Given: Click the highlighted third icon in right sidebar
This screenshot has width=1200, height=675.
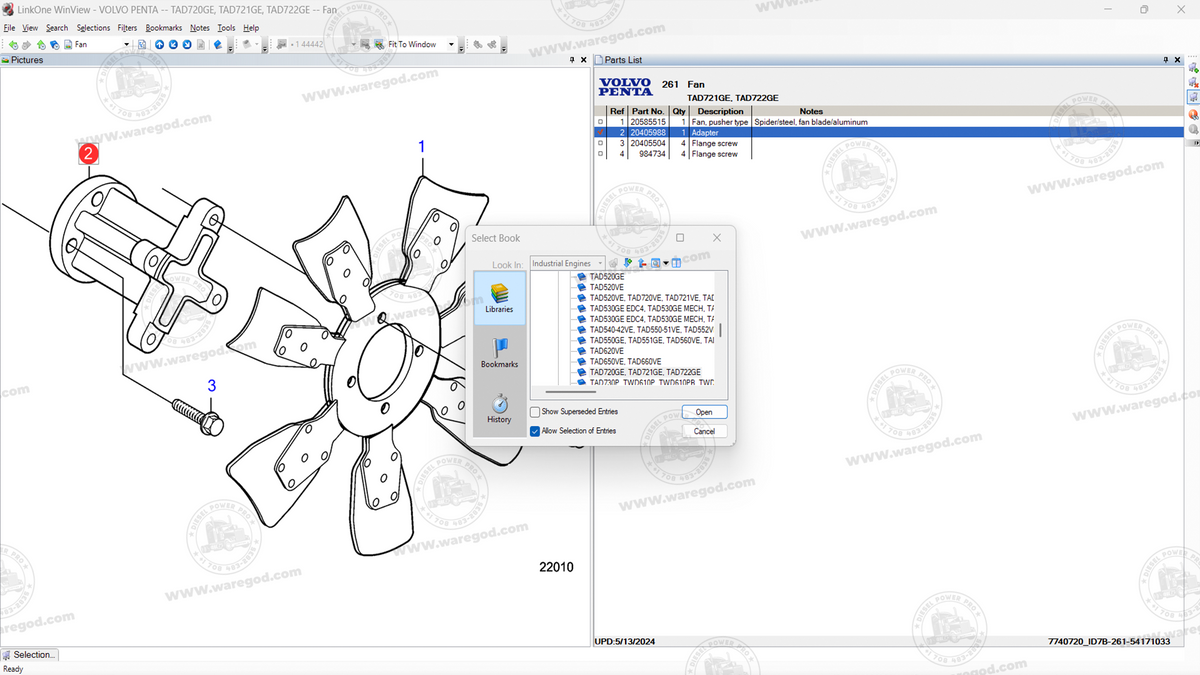Looking at the screenshot, I should pyautogui.click(x=1193, y=98).
